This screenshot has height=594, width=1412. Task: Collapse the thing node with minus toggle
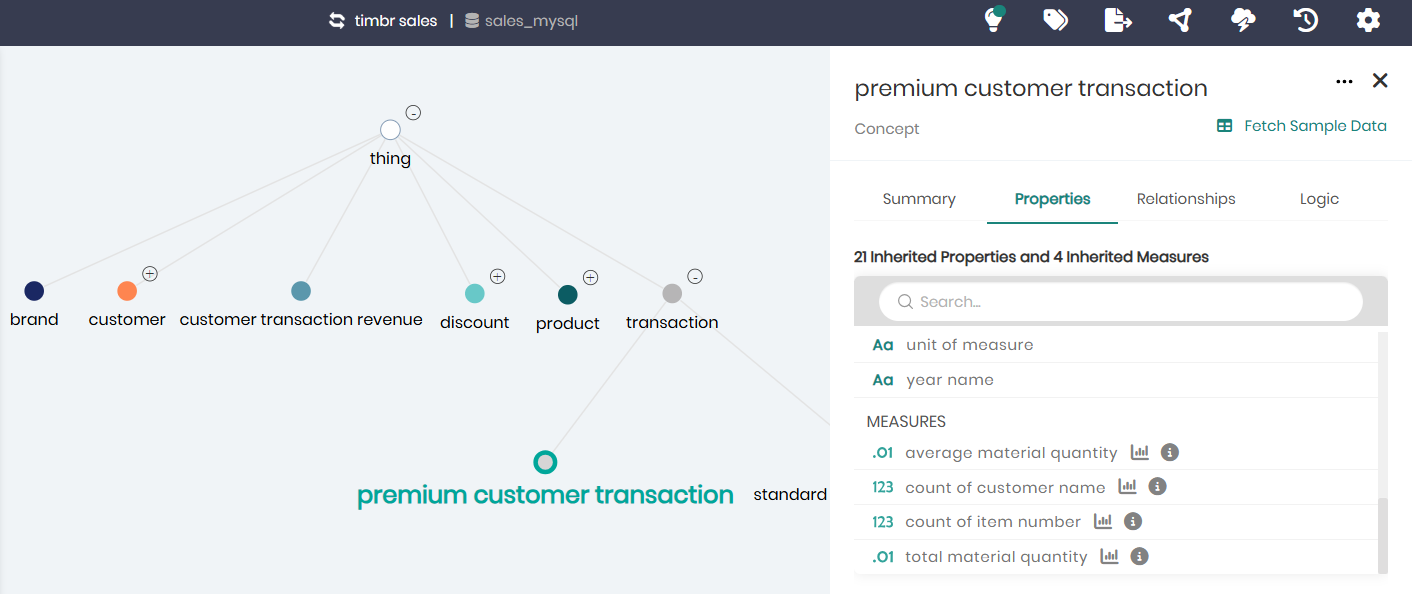click(x=413, y=113)
